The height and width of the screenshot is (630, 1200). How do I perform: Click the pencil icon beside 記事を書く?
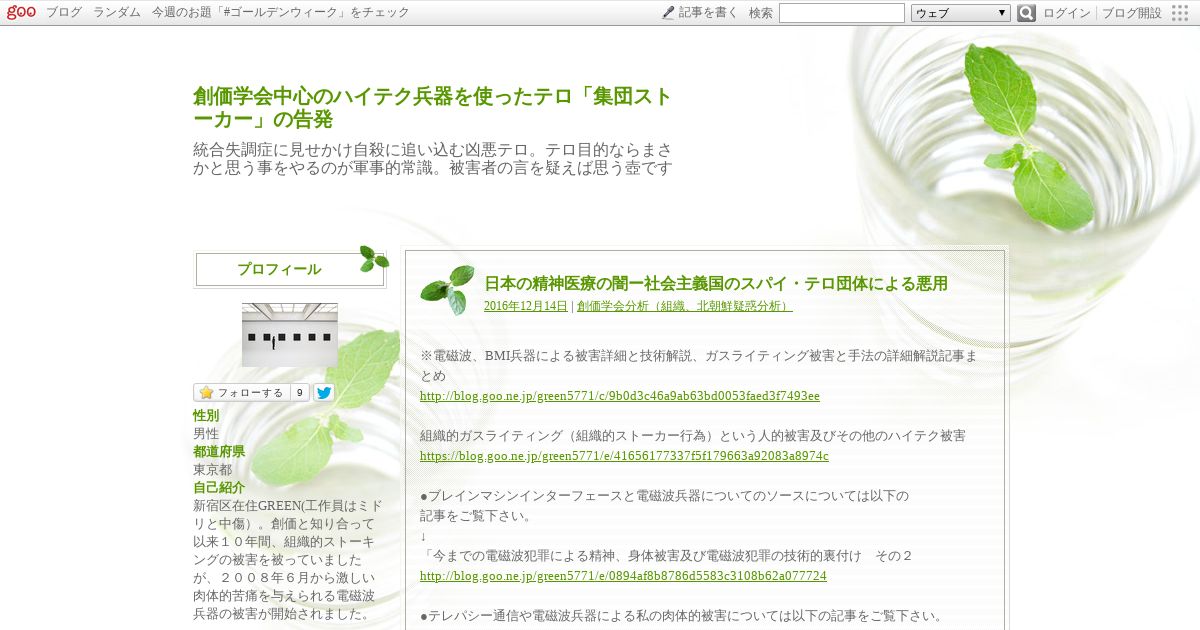click(669, 12)
